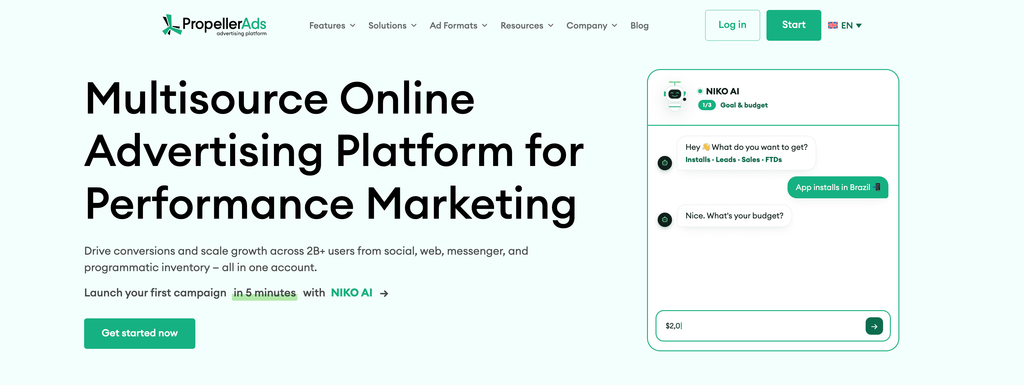Viewport: 1024px width, 385px height.
Task: Click bot avatar beside the Hey message
Action: pyautogui.click(x=665, y=163)
